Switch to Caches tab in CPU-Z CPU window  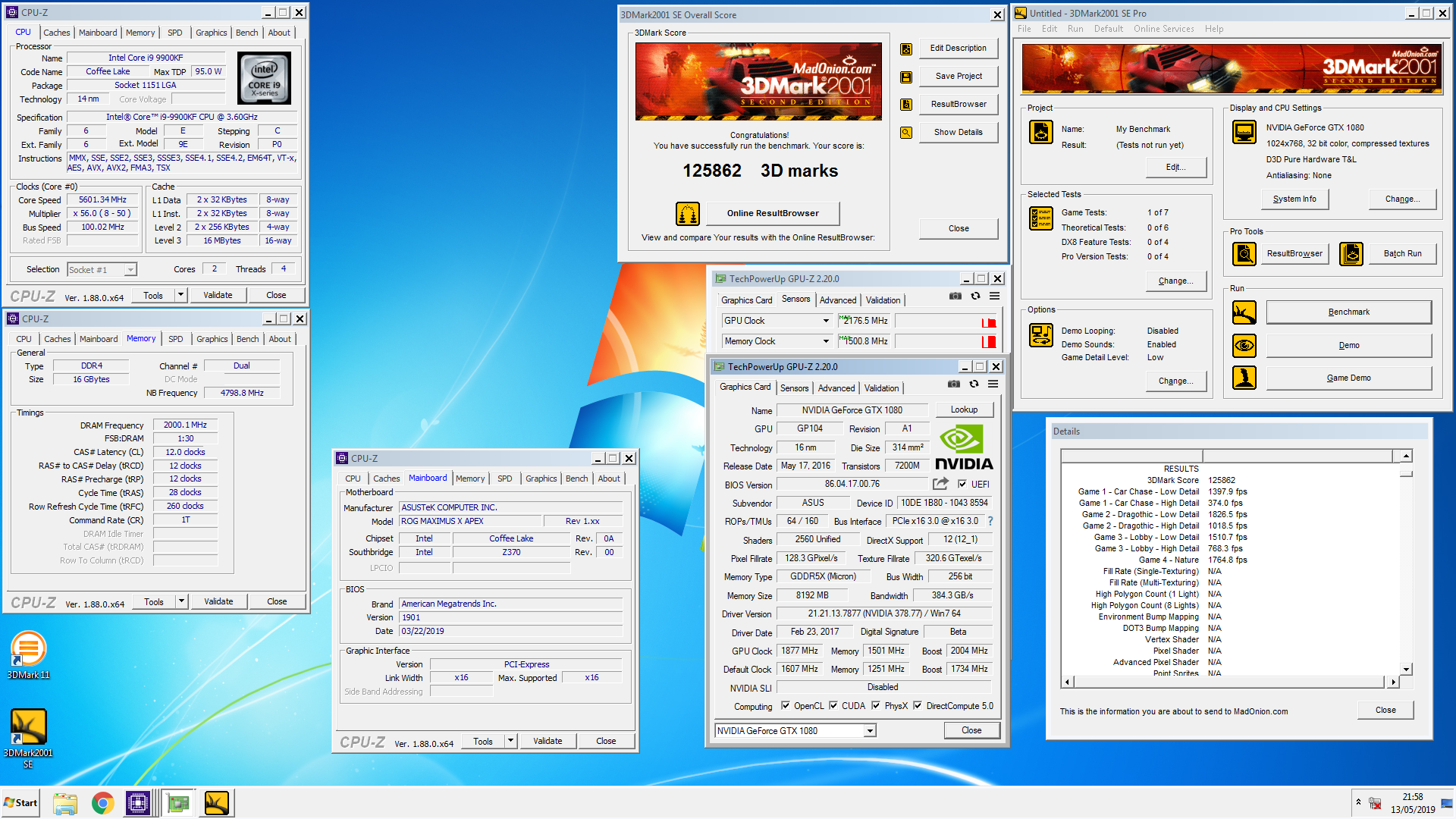click(57, 33)
